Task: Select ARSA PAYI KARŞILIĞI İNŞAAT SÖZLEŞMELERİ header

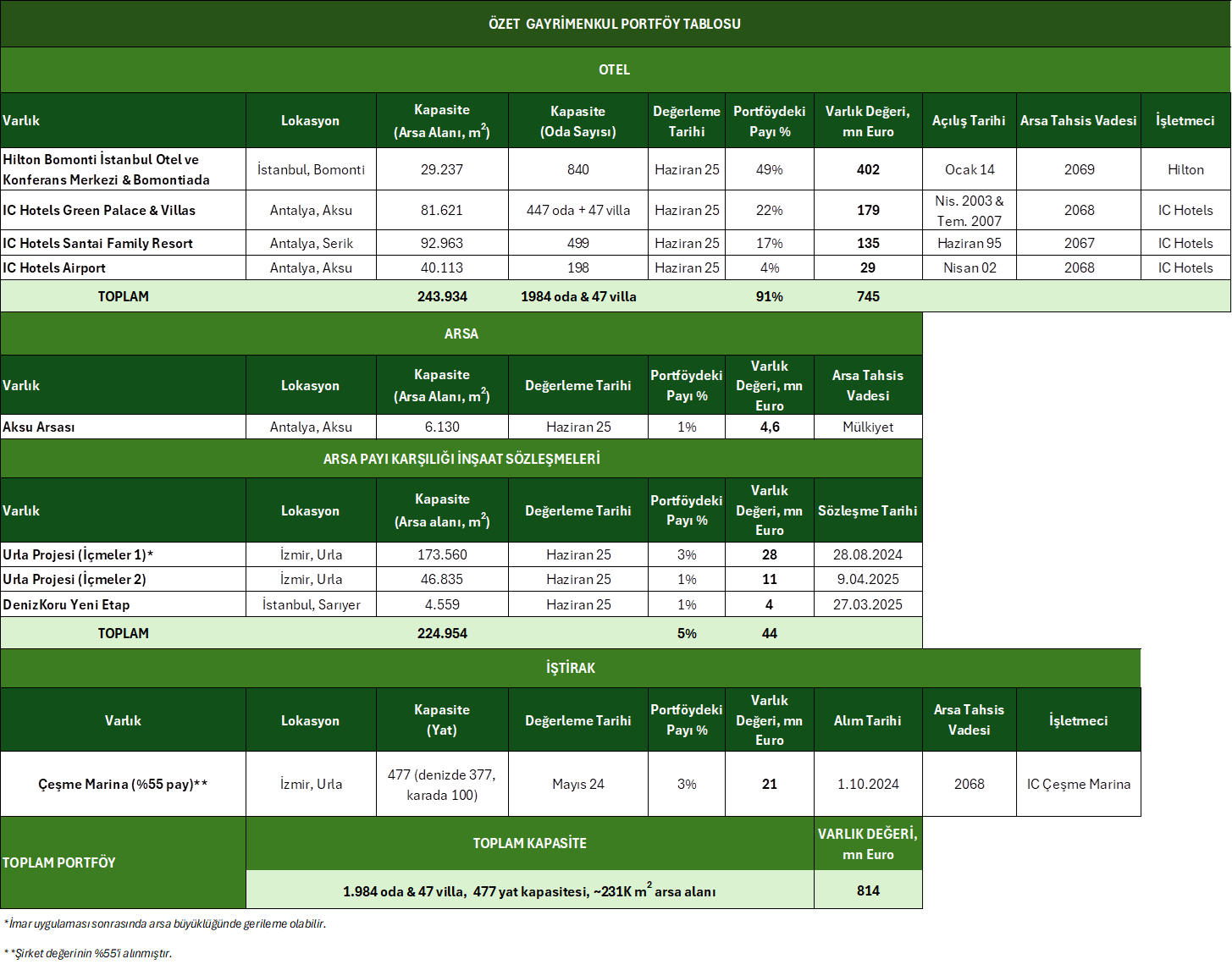Action: pyautogui.click(x=461, y=459)
